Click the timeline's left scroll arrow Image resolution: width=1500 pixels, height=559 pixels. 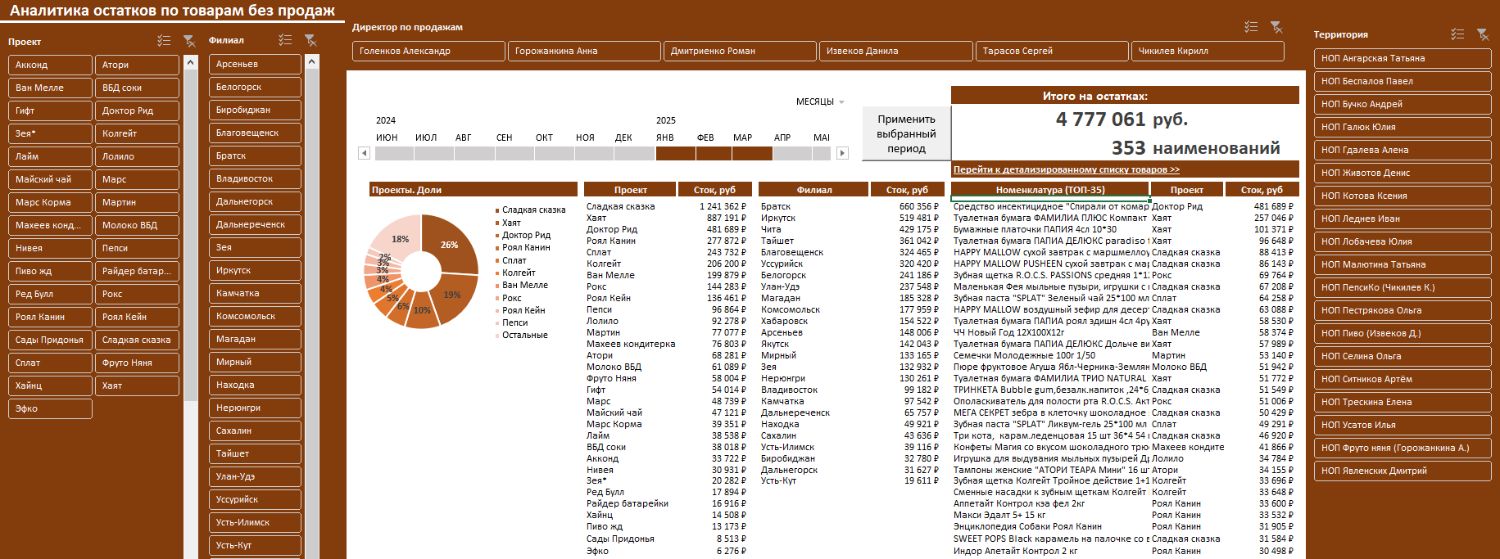pos(364,153)
